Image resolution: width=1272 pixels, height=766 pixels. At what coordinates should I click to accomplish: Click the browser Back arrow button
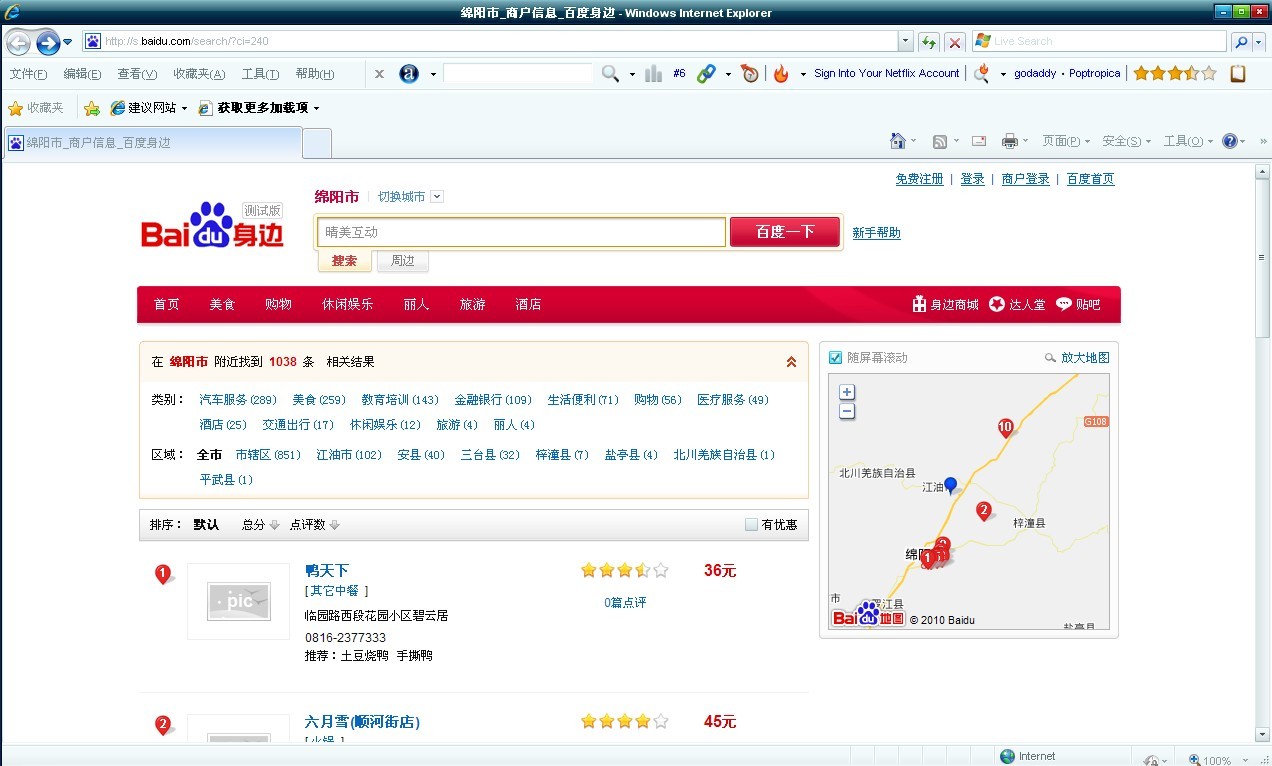[x=18, y=42]
